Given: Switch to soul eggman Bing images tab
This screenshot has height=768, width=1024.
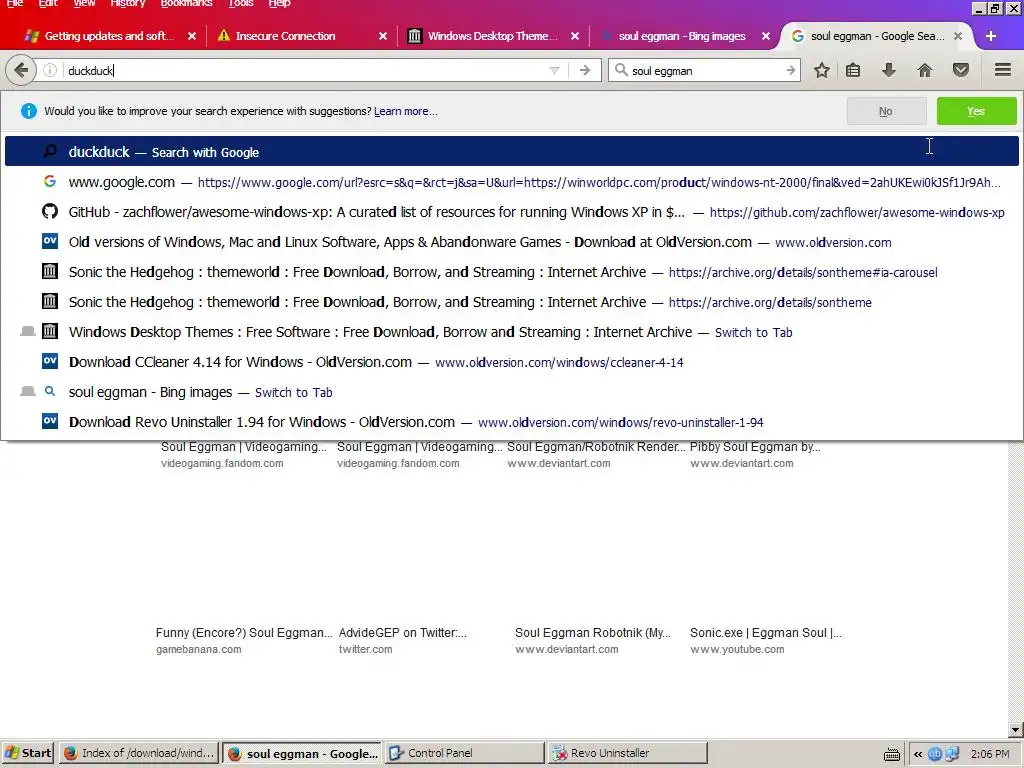Looking at the screenshot, I should (681, 36).
